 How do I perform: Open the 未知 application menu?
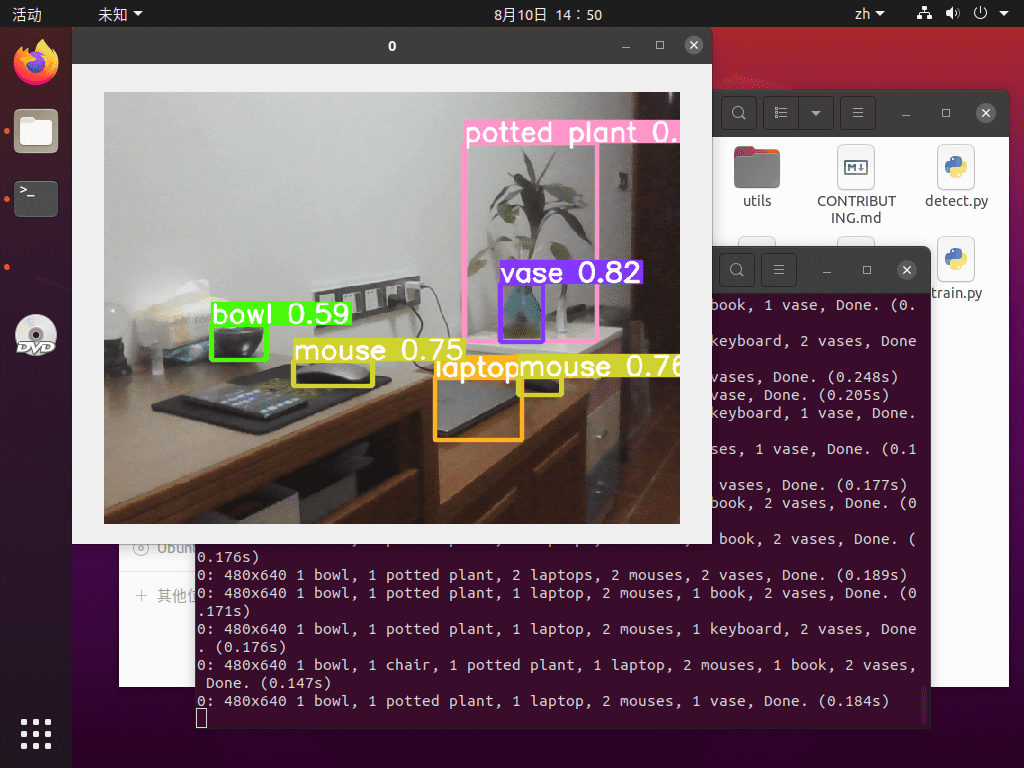(x=120, y=14)
